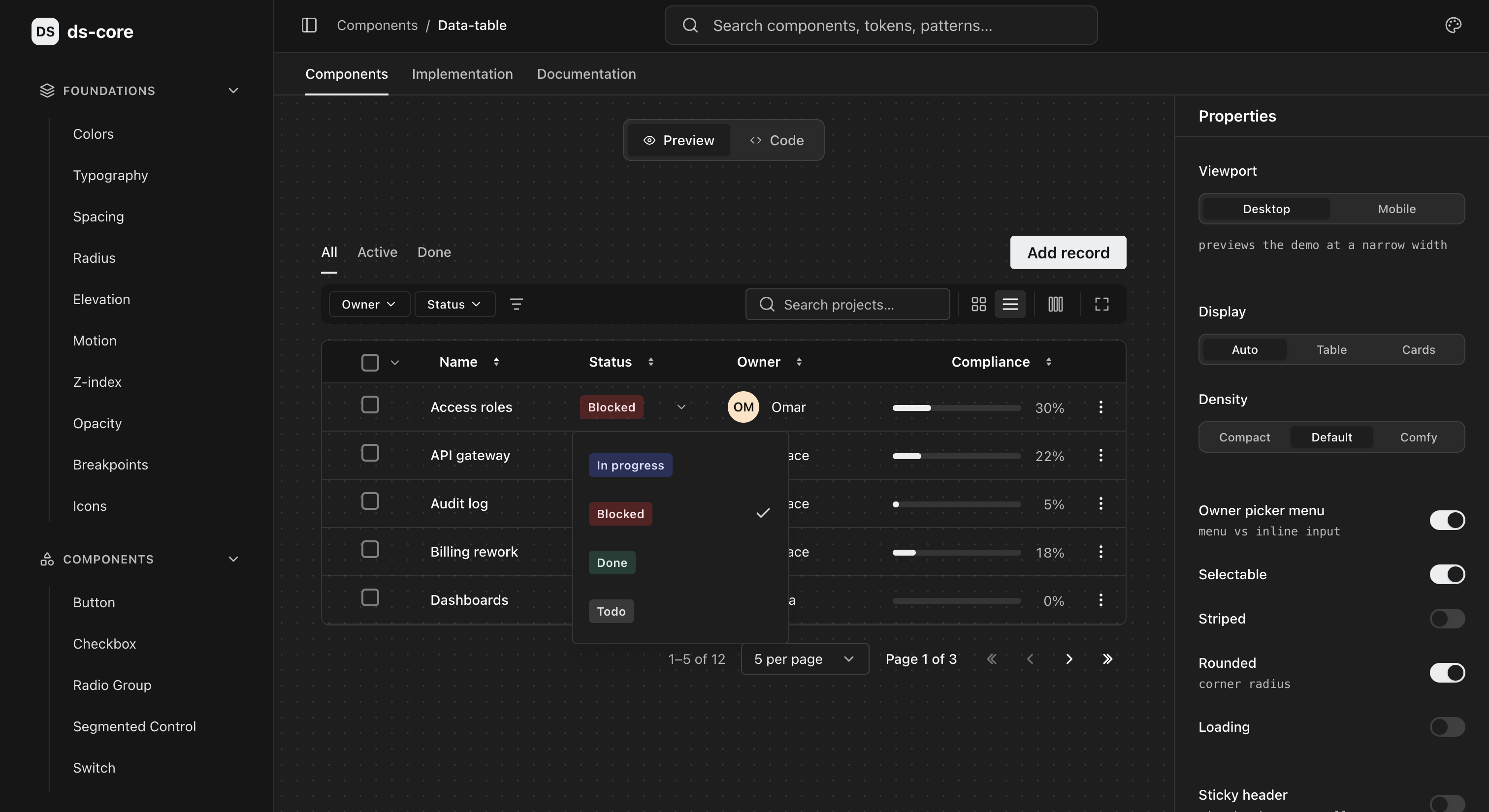Enter fullscreen with expand icon
1489x812 pixels.
coord(1101,304)
